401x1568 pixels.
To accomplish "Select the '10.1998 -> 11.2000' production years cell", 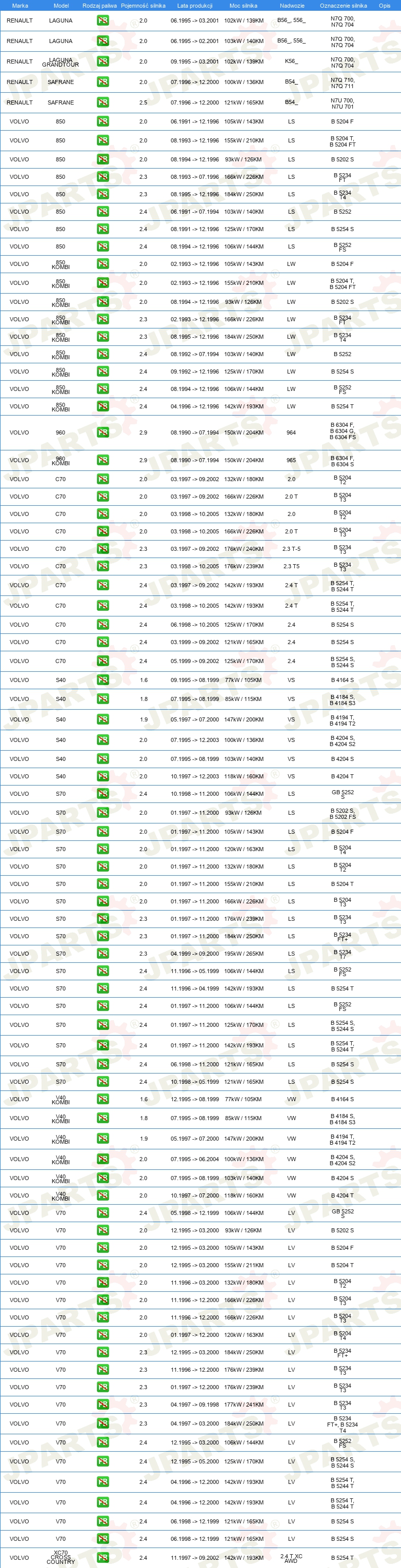I will tap(195, 794).
